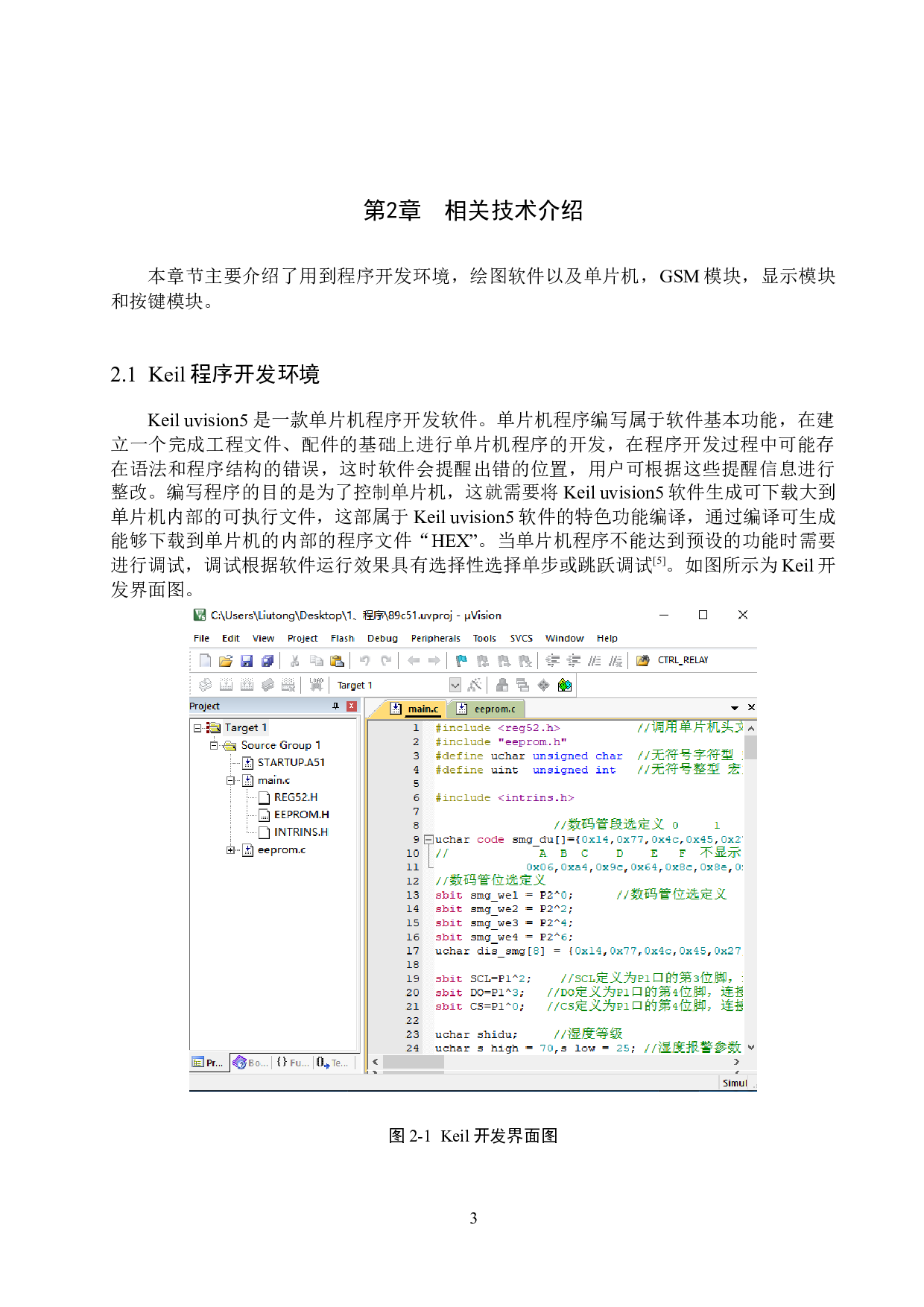Viewport: 924px width, 1307px height.
Task: Click the Save All icon
Action: click(268, 661)
